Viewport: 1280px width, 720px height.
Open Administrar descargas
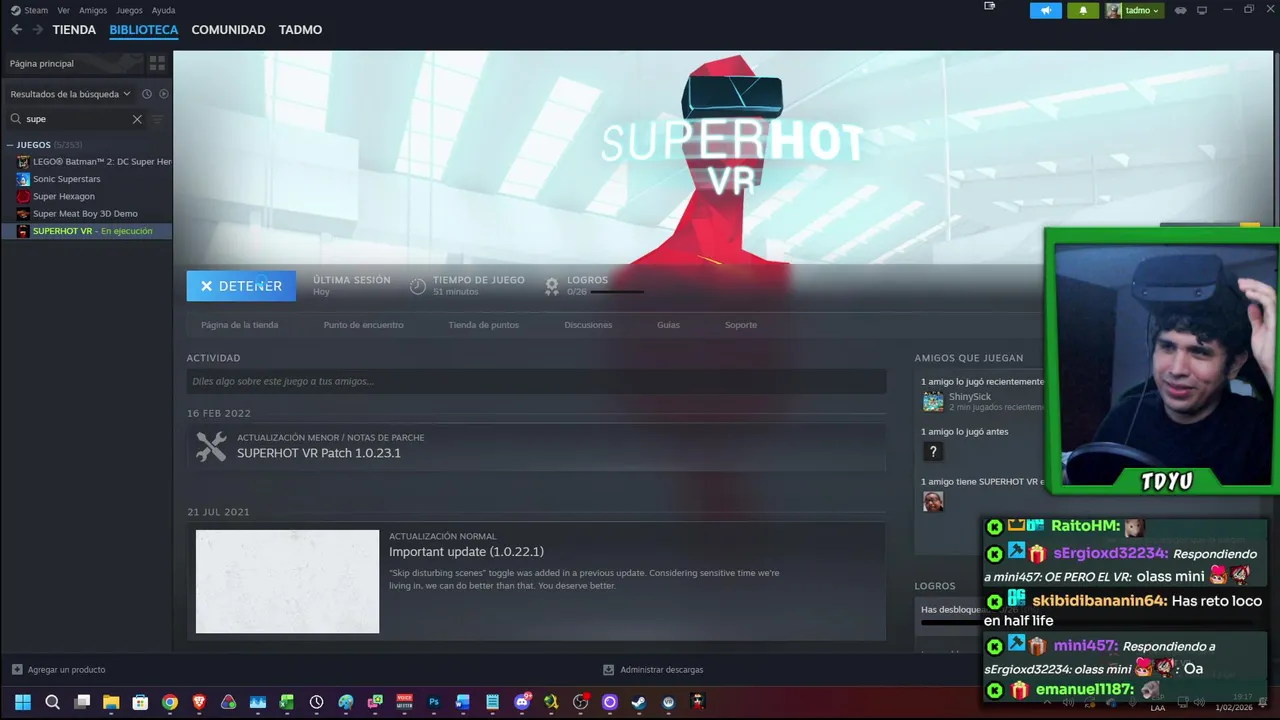653,670
